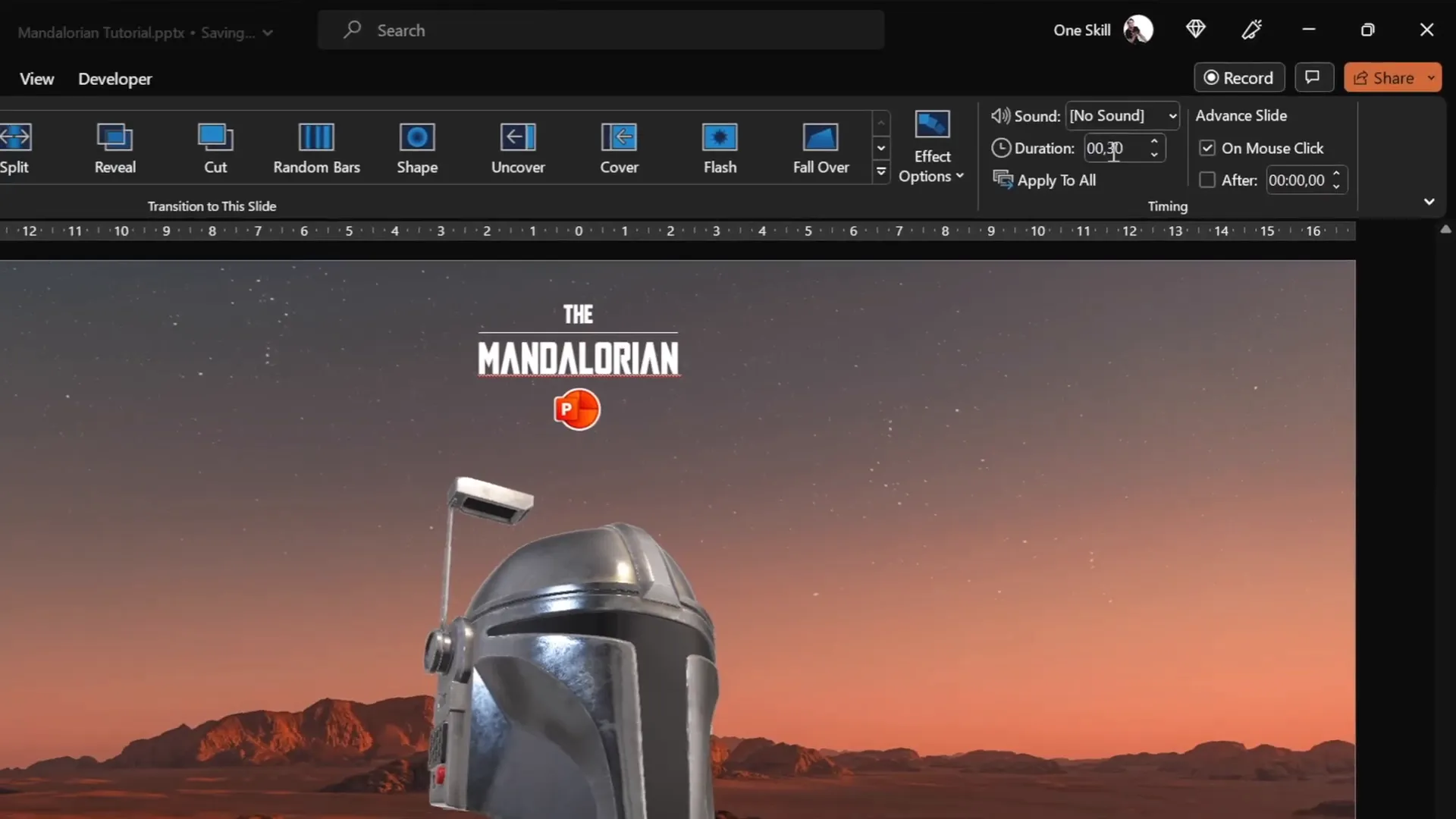Decrease the Duration with down arrow
1456x819 pixels.
(1154, 155)
